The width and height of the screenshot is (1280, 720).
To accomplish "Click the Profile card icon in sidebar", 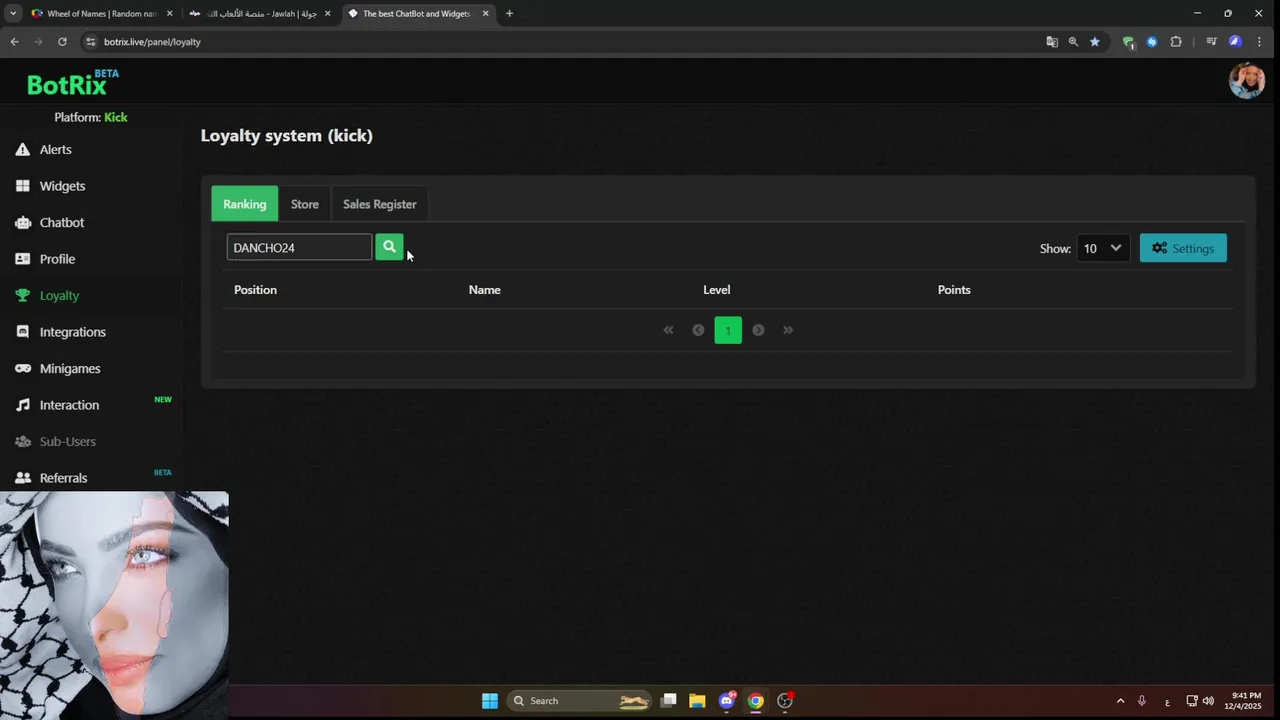I will (x=22, y=259).
